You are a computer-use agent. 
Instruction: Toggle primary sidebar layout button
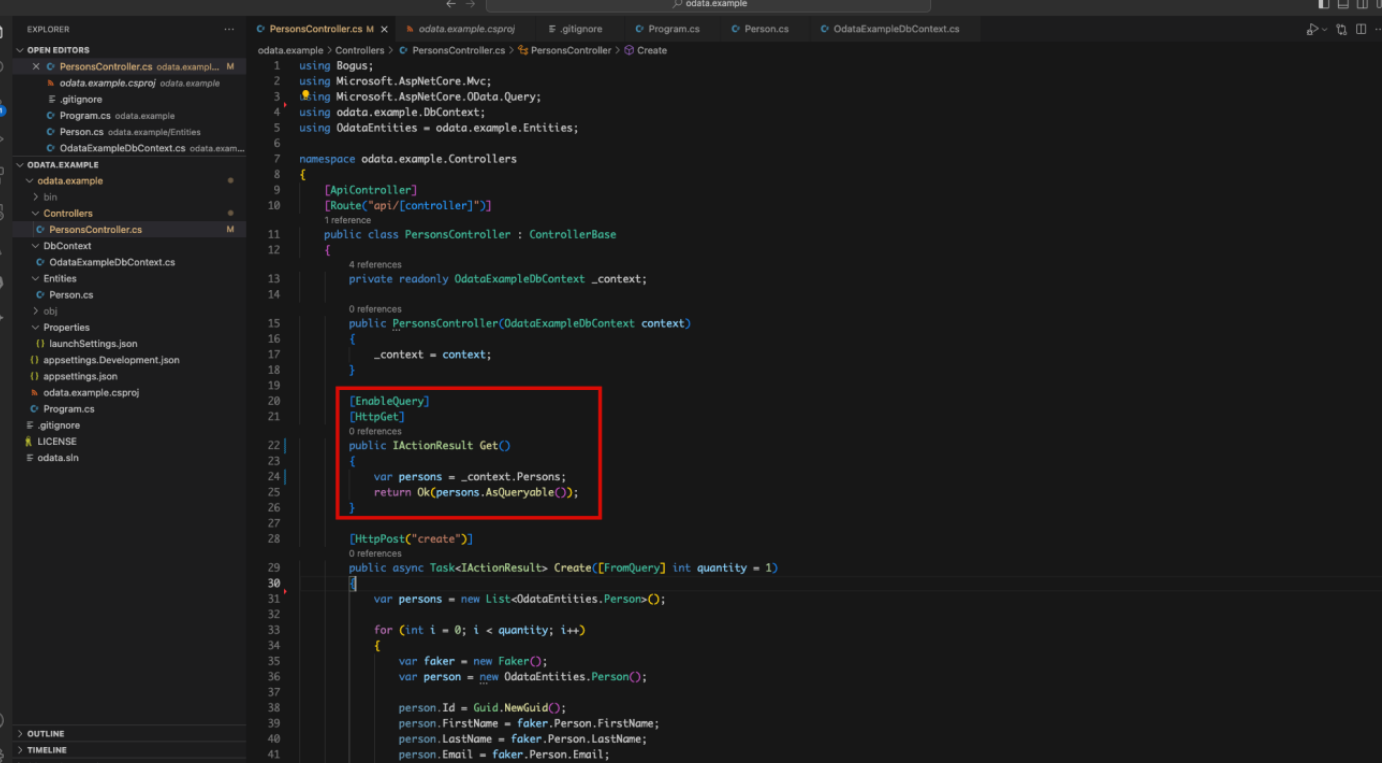pos(1324,5)
